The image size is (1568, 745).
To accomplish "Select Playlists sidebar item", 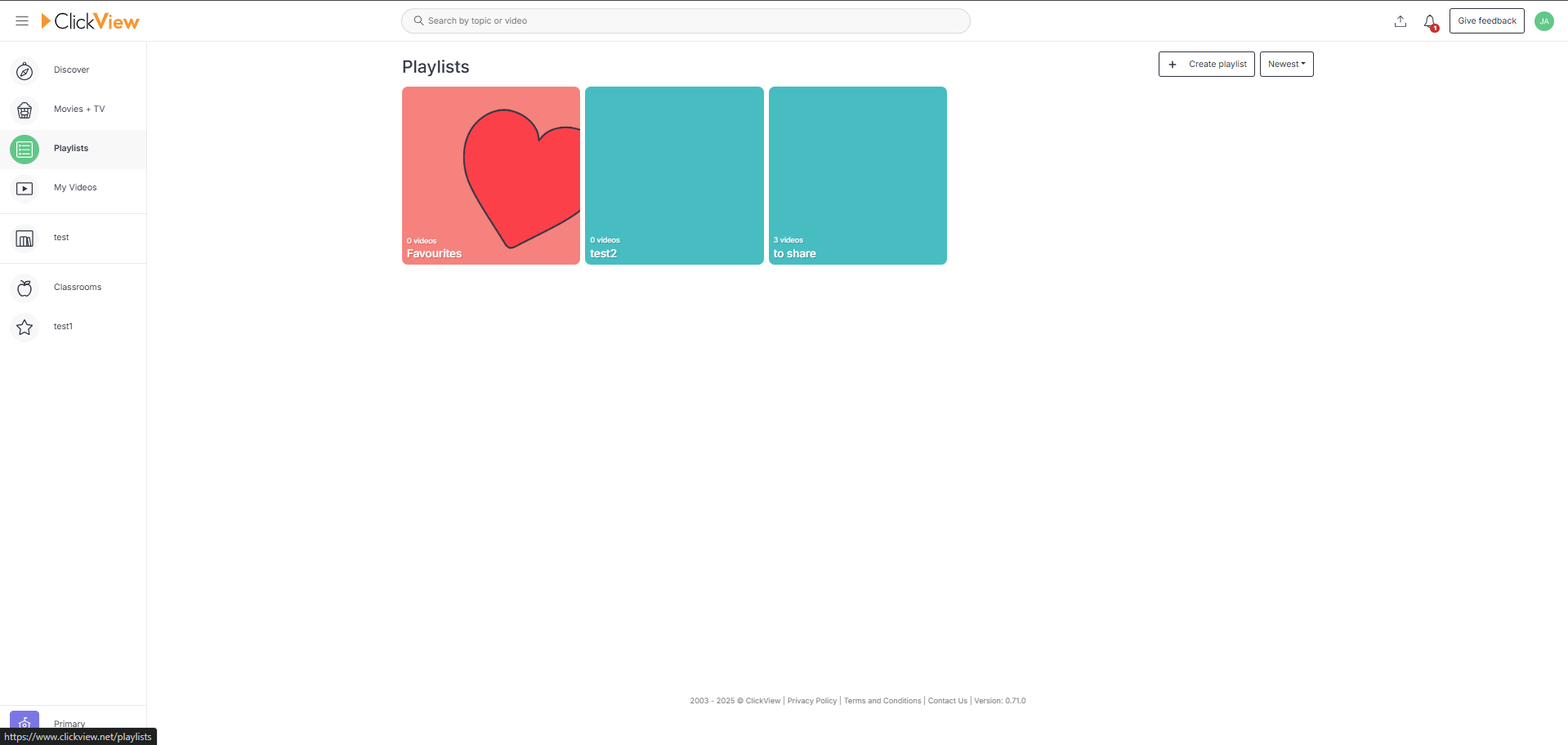I will 73,149.
